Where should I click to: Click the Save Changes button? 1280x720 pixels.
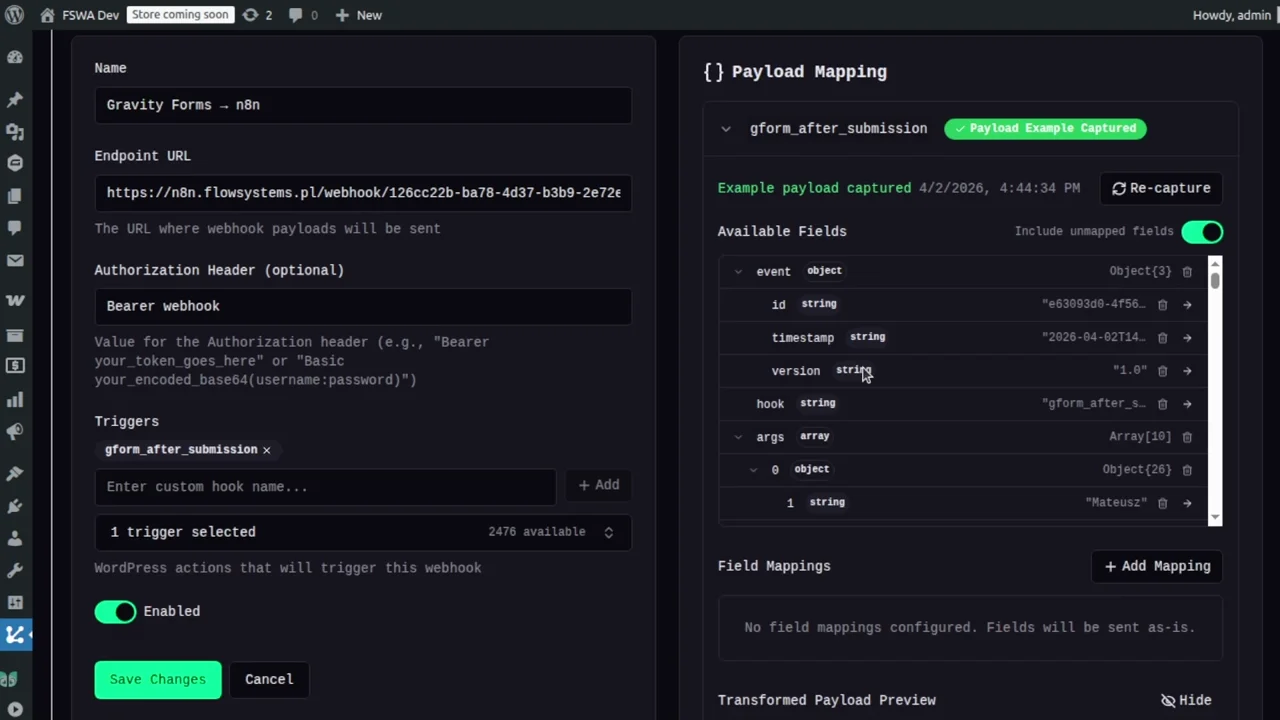coord(158,679)
